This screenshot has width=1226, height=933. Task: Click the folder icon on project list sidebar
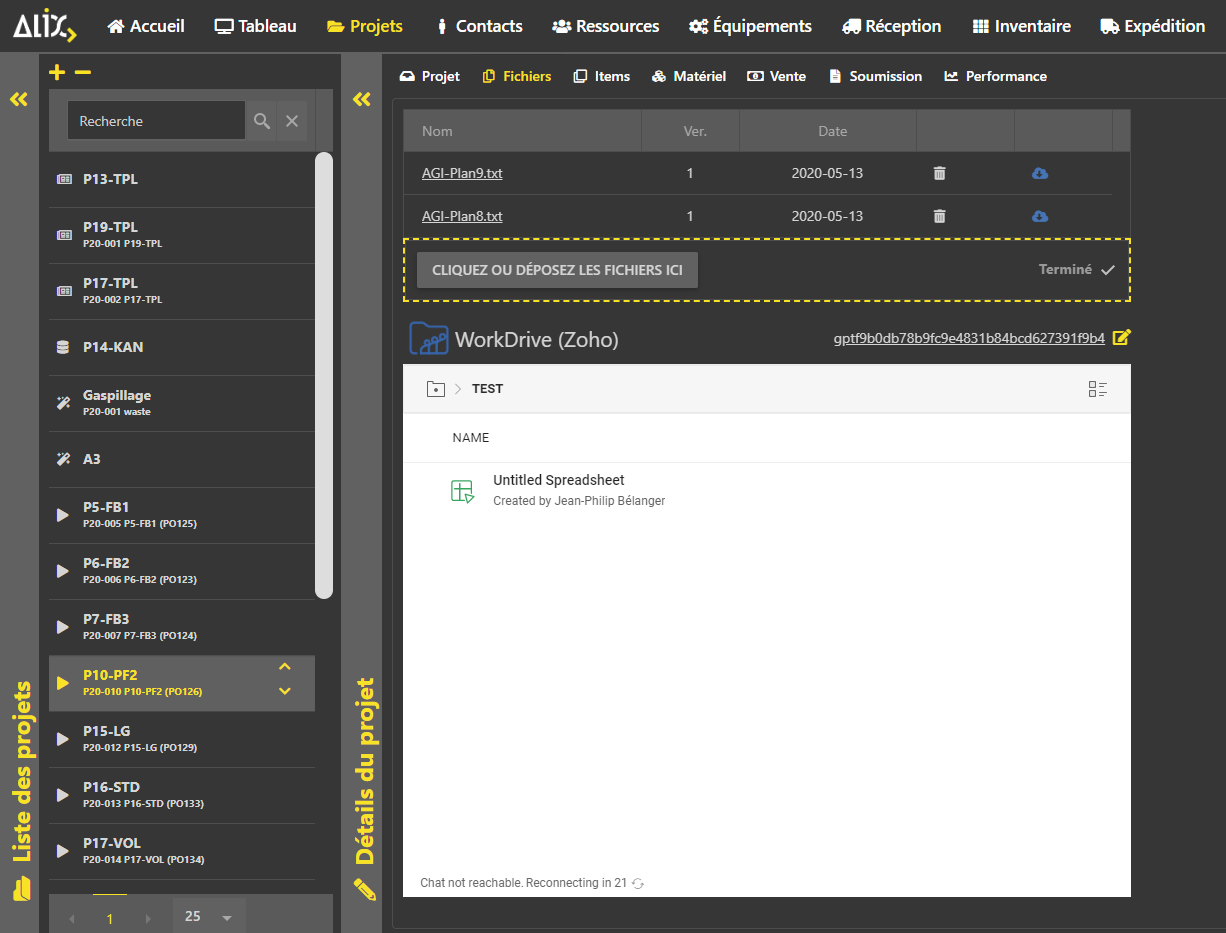22,888
